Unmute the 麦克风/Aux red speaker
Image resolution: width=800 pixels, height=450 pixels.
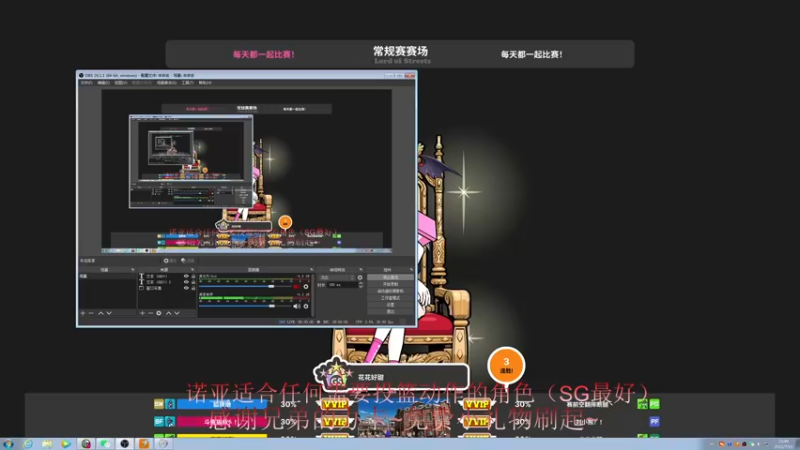297,287
